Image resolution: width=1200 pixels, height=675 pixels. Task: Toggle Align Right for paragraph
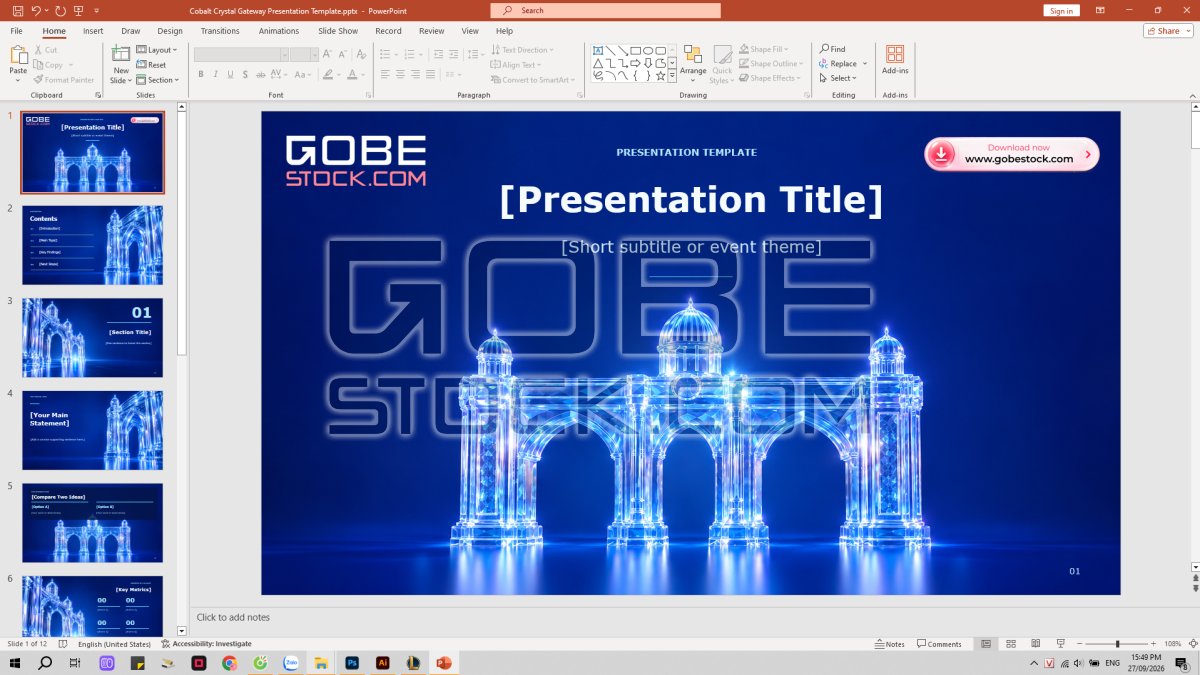[x=415, y=74]
